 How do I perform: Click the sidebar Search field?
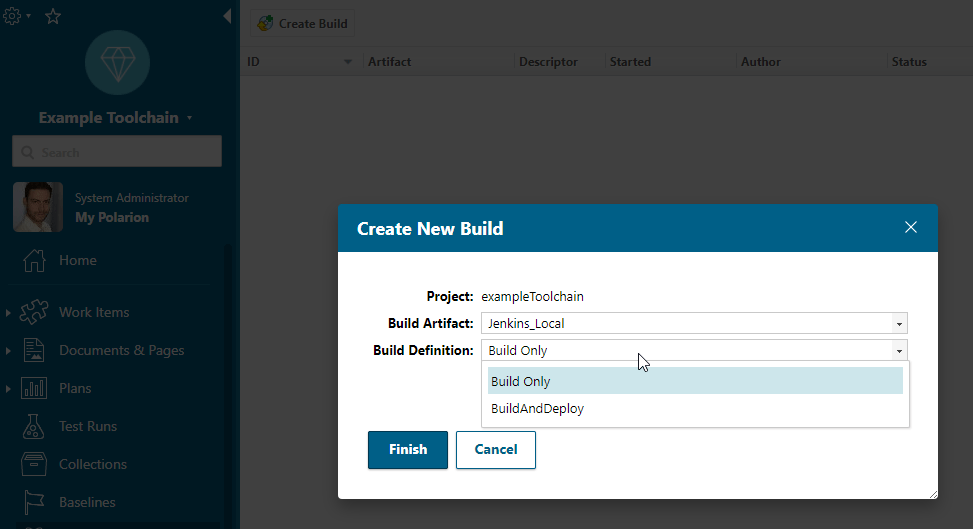click(117, 152)
